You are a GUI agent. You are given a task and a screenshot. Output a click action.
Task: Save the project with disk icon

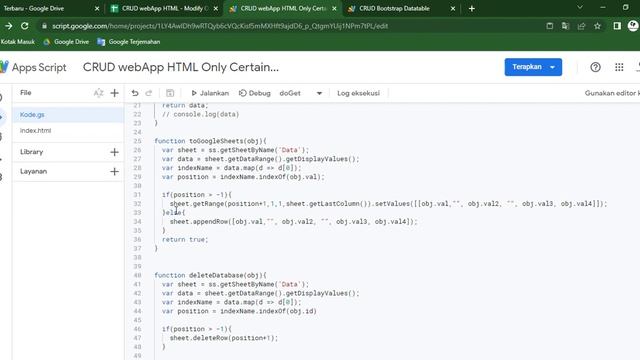coord(170,93)
